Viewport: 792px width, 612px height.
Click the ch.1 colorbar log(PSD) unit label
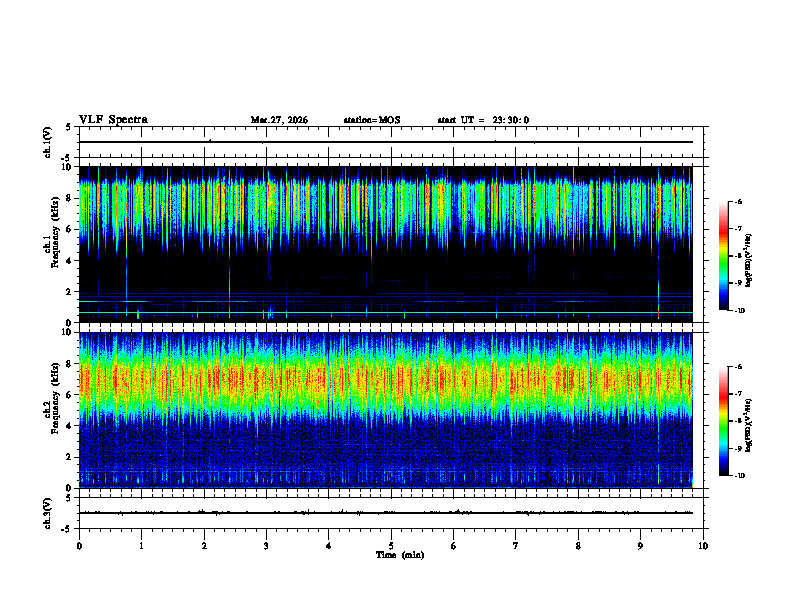pyautogui.click(x=749, y=261)
